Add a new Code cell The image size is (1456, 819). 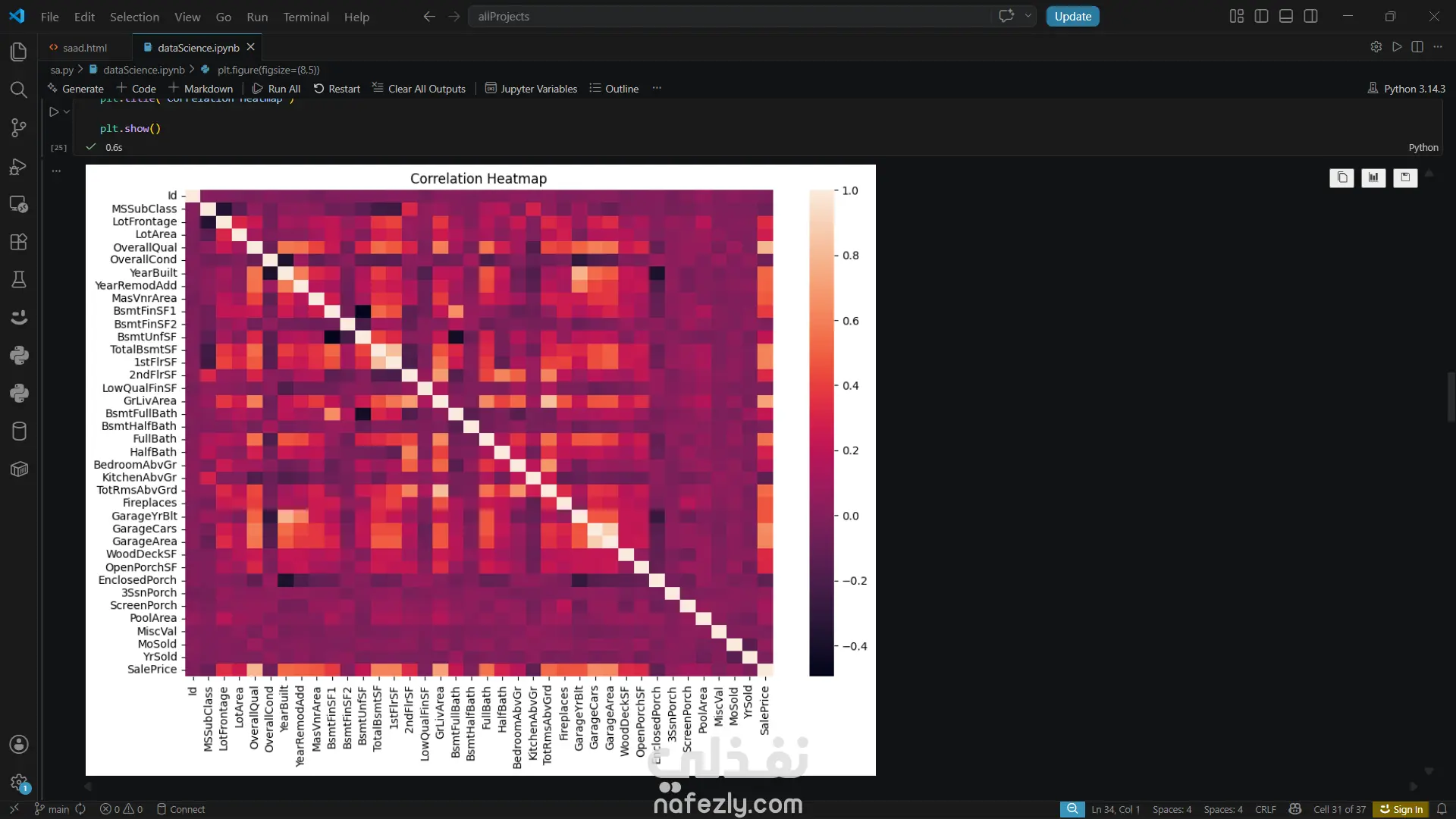[136, 89]
